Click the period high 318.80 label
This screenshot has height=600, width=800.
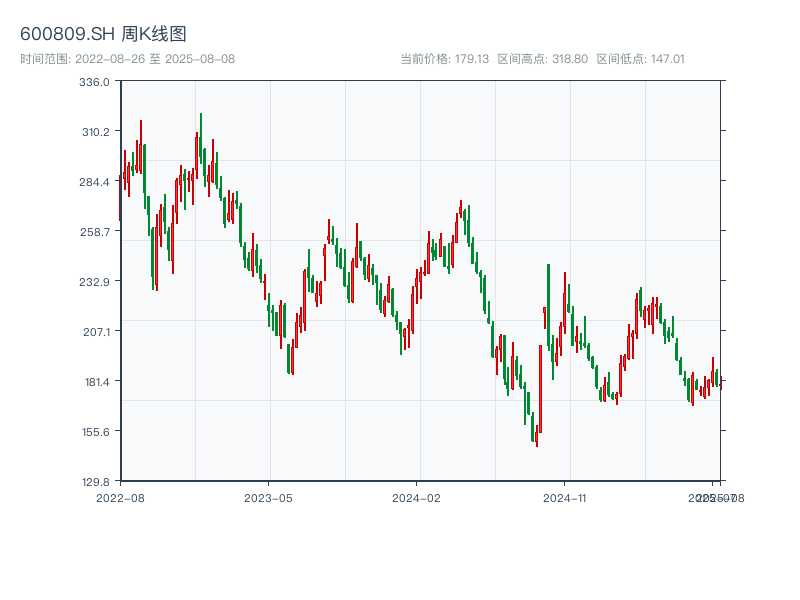point(543,59)
